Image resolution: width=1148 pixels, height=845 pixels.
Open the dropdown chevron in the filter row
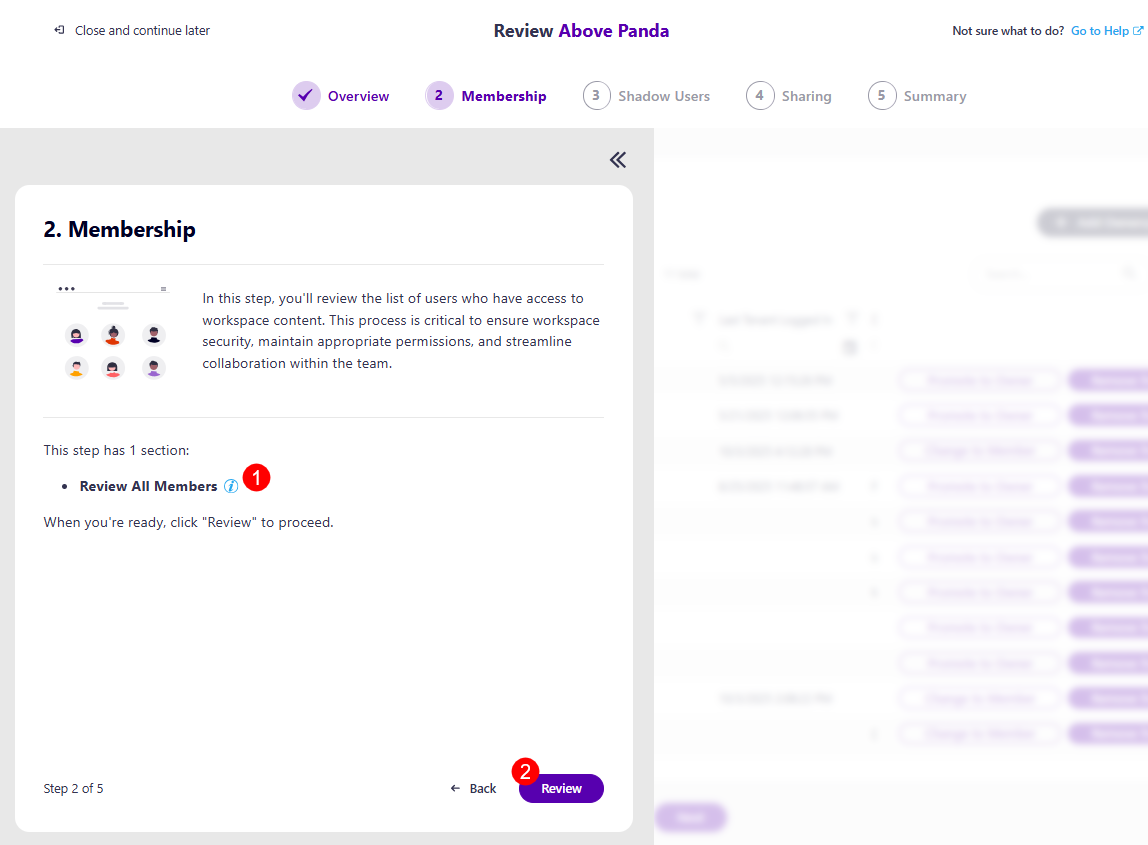coord(874,346)
